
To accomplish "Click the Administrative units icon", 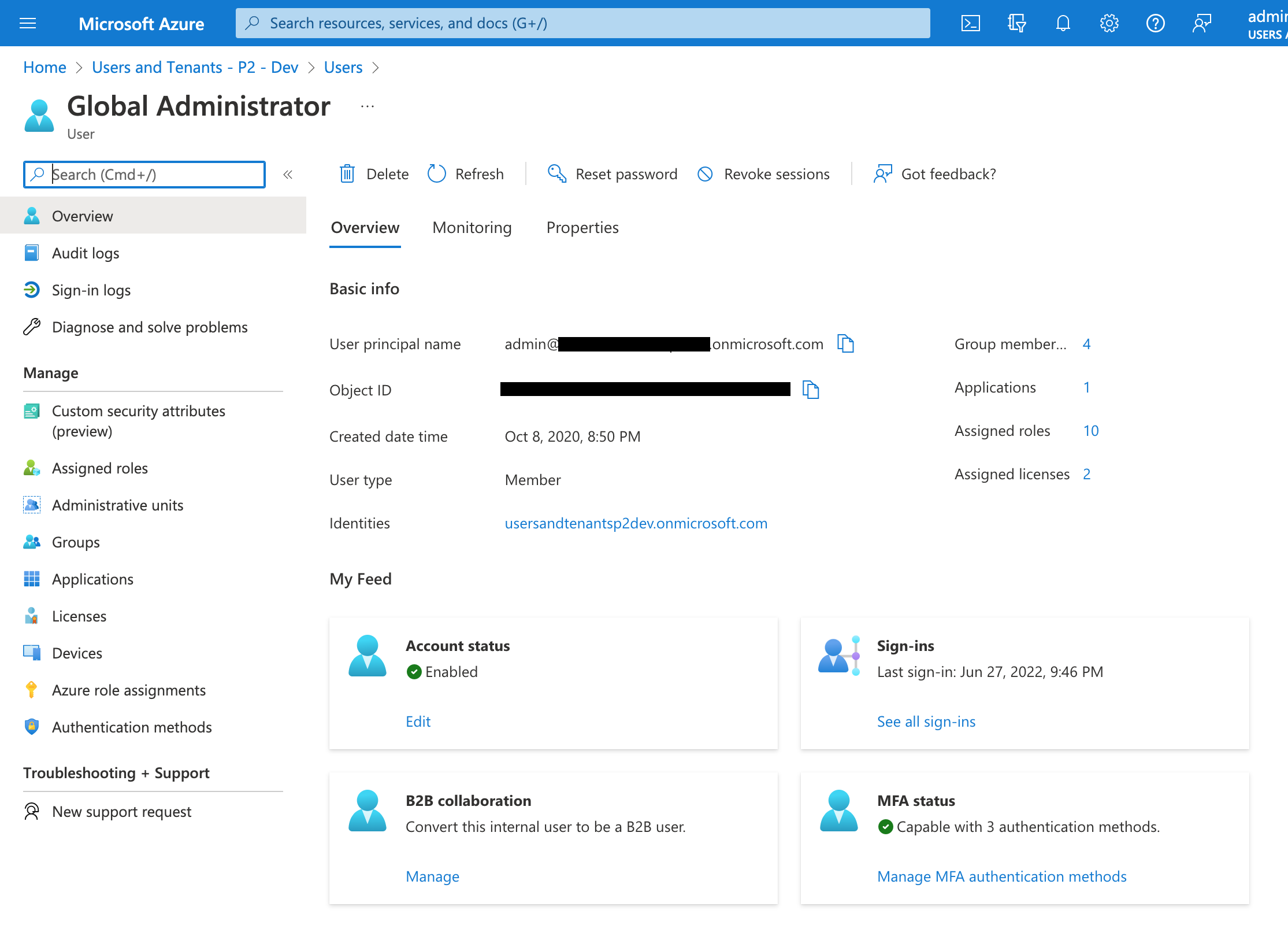I will point(32,505).
